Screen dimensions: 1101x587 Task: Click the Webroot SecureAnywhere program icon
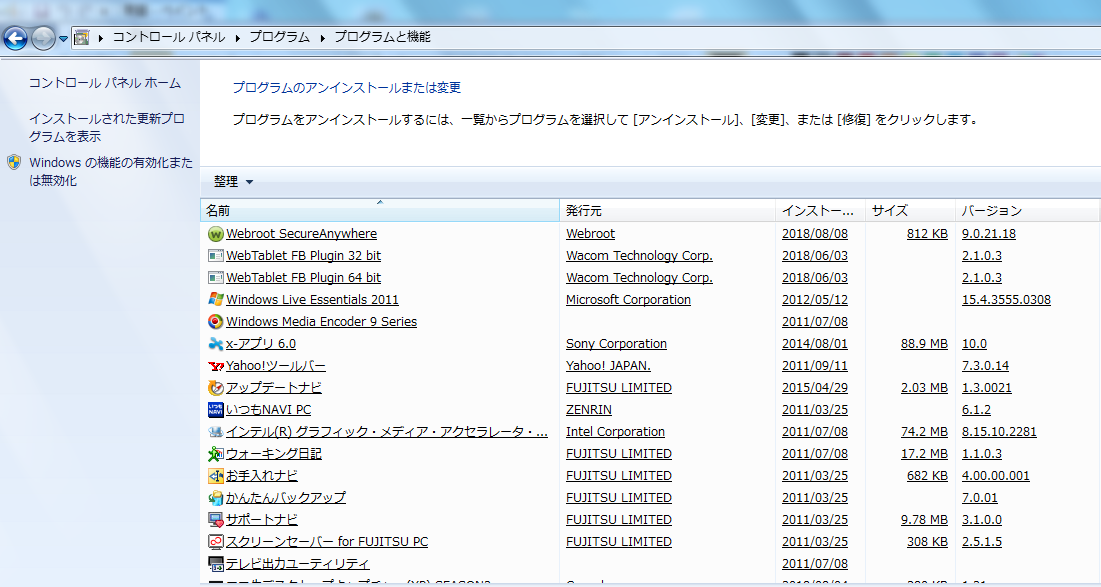tap(216, 234)
